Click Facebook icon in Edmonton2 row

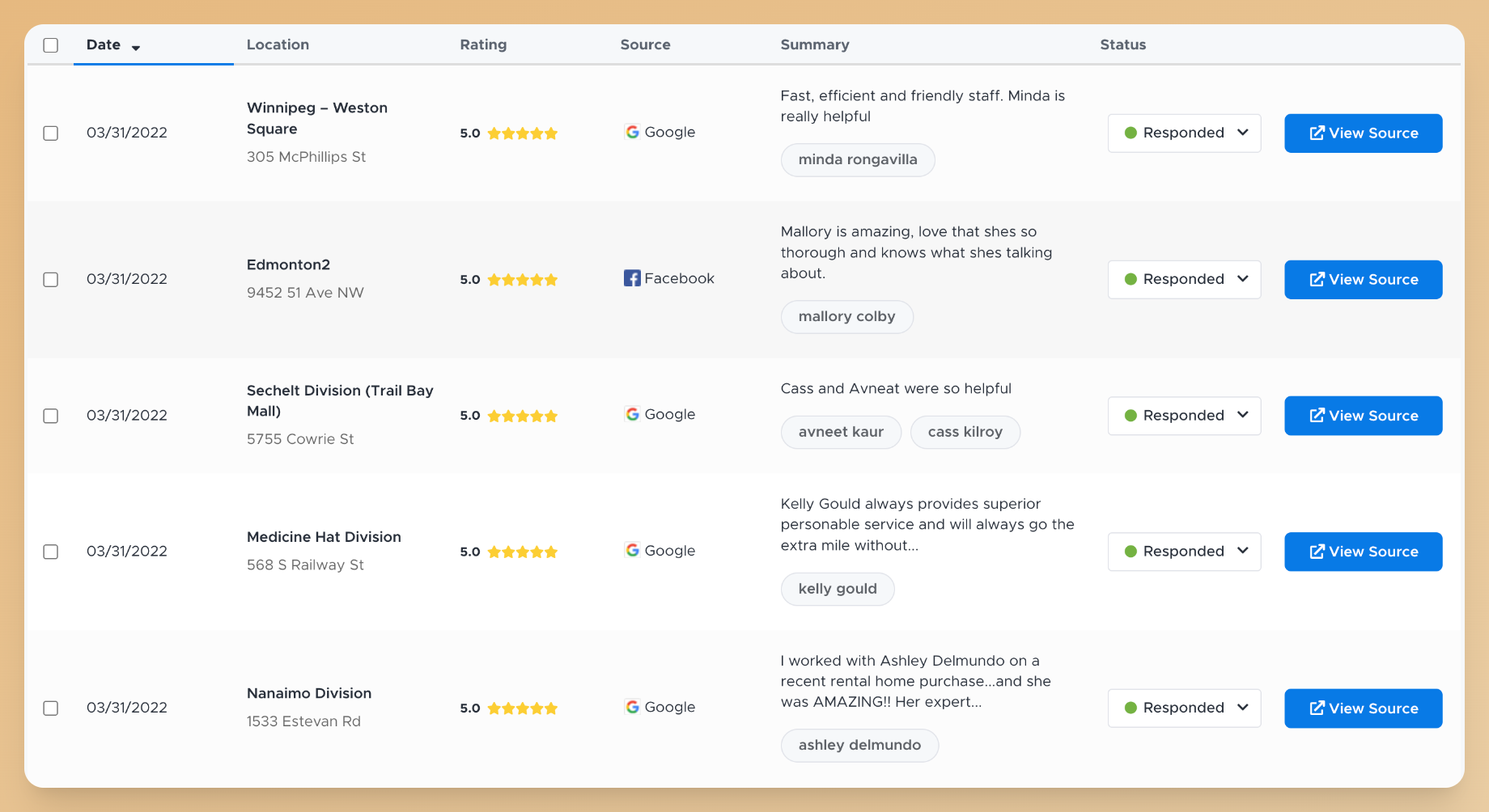click(632, 278)
